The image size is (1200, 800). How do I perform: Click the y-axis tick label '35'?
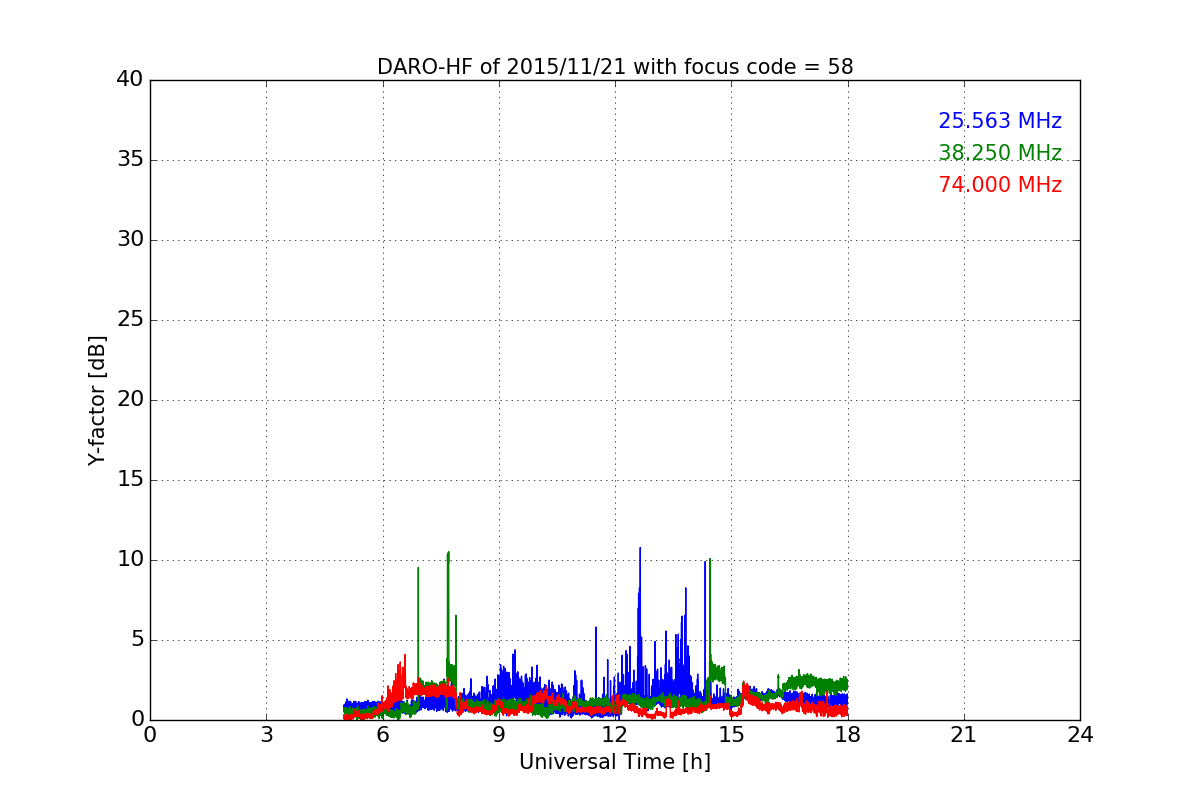pos(130,160)
